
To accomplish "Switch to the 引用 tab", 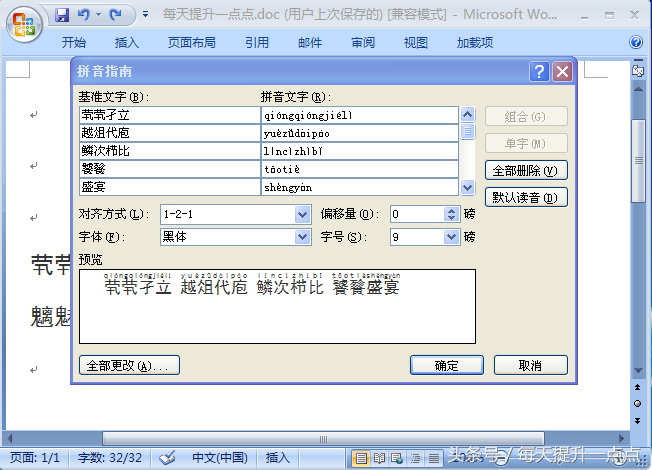I will [x=257, y=42].
